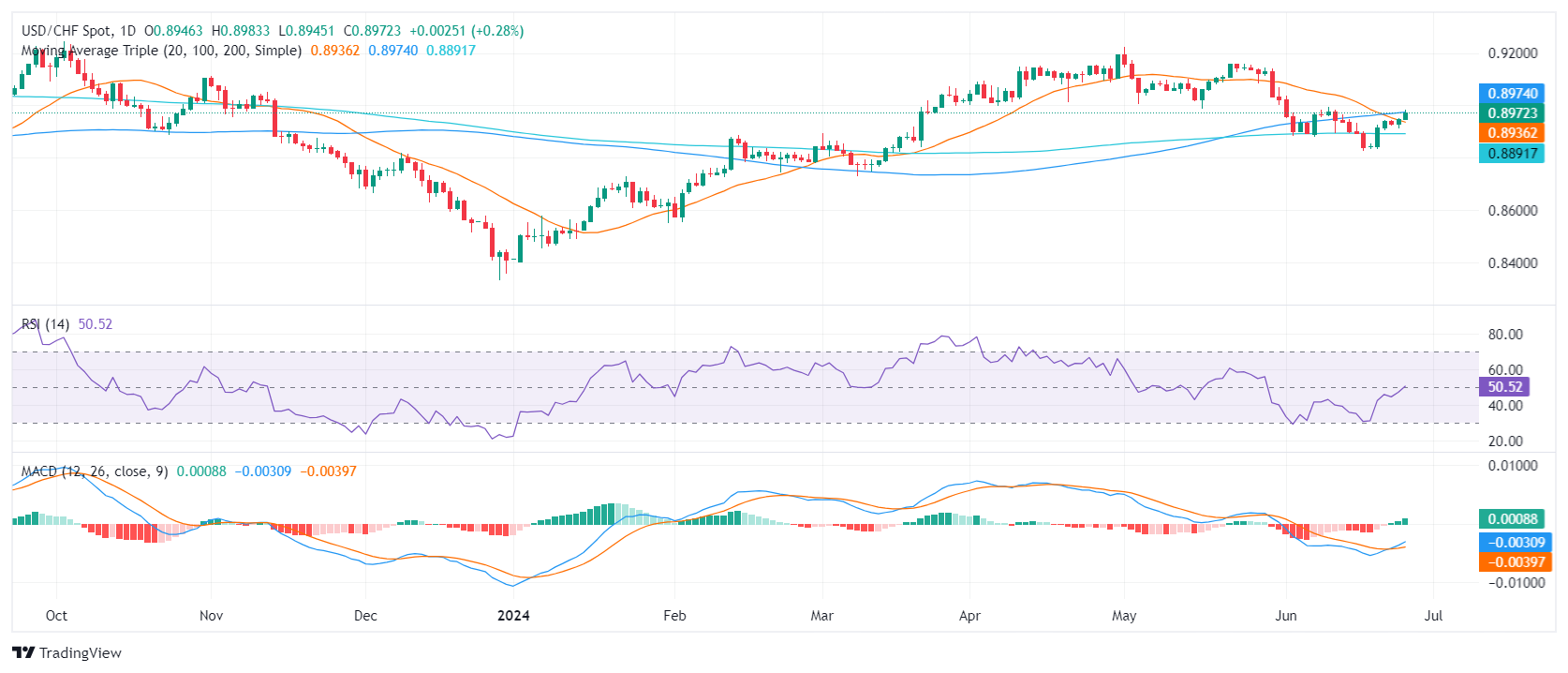Click the purple RSI 50.52 axis tag
Viewport: 1568px width, 673px height.
click(1504, 387)
